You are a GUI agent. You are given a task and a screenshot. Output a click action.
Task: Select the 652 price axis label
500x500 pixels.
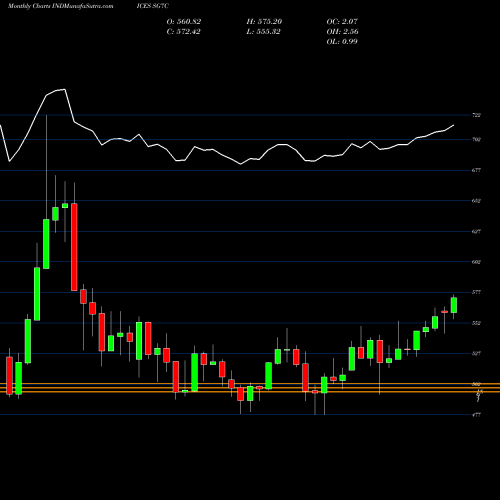tap(476, 201)
